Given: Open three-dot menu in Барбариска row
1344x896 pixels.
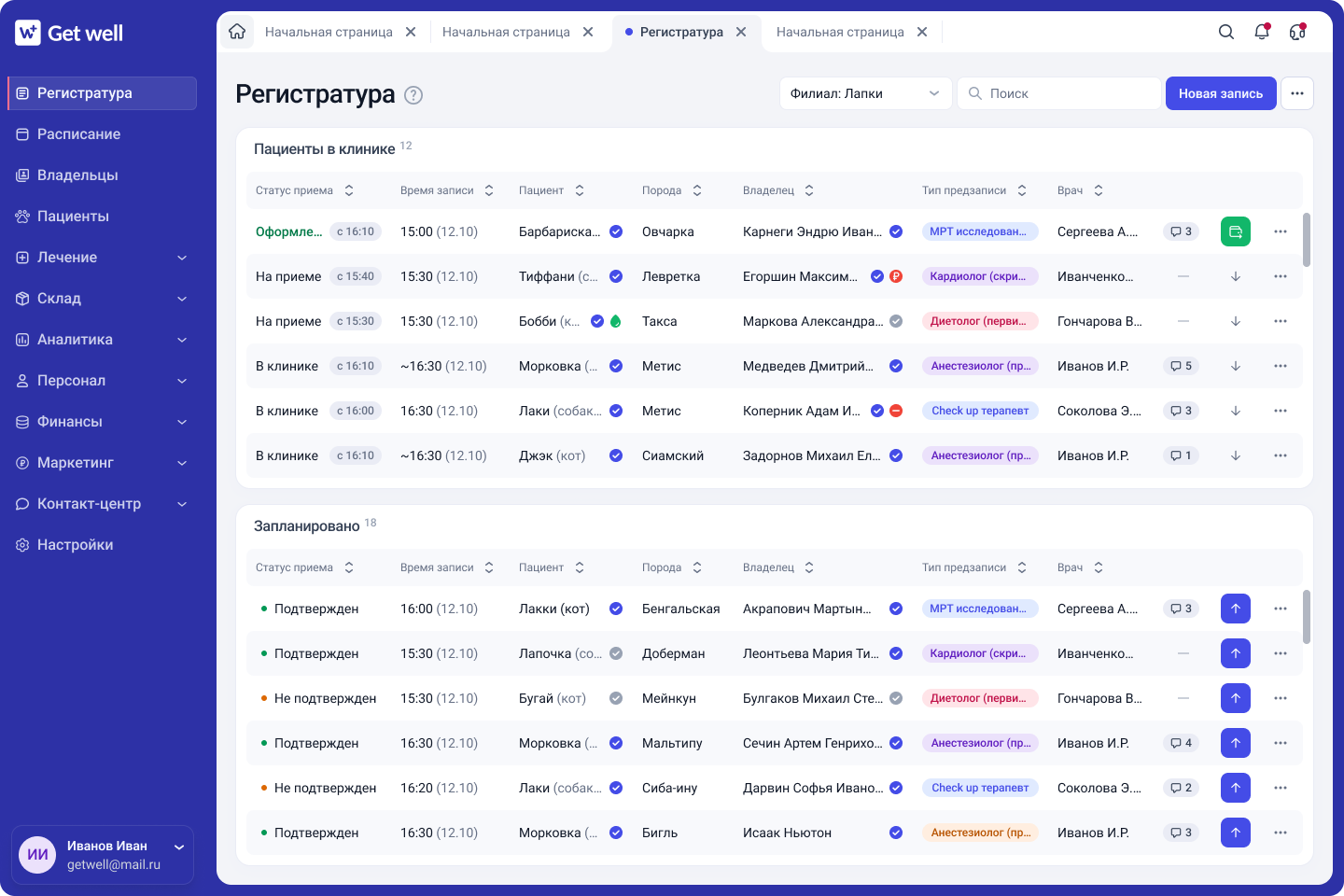Looking at the screenshot, I should [1281, 231].
